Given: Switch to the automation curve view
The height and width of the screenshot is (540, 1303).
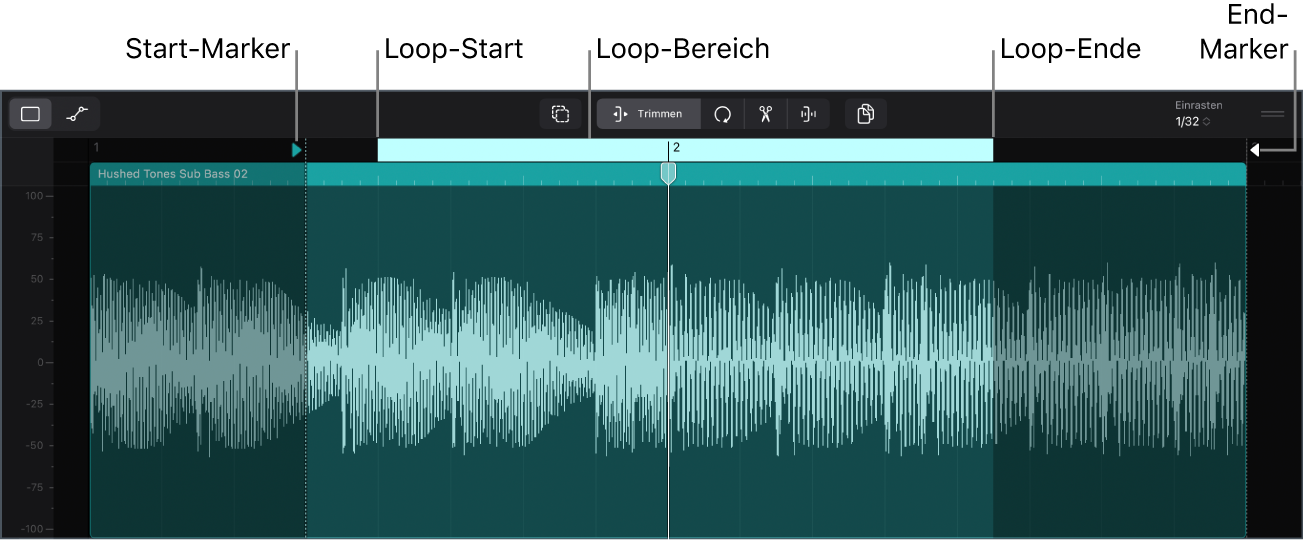Looking at the screenshot, I should tap(77, 114).
